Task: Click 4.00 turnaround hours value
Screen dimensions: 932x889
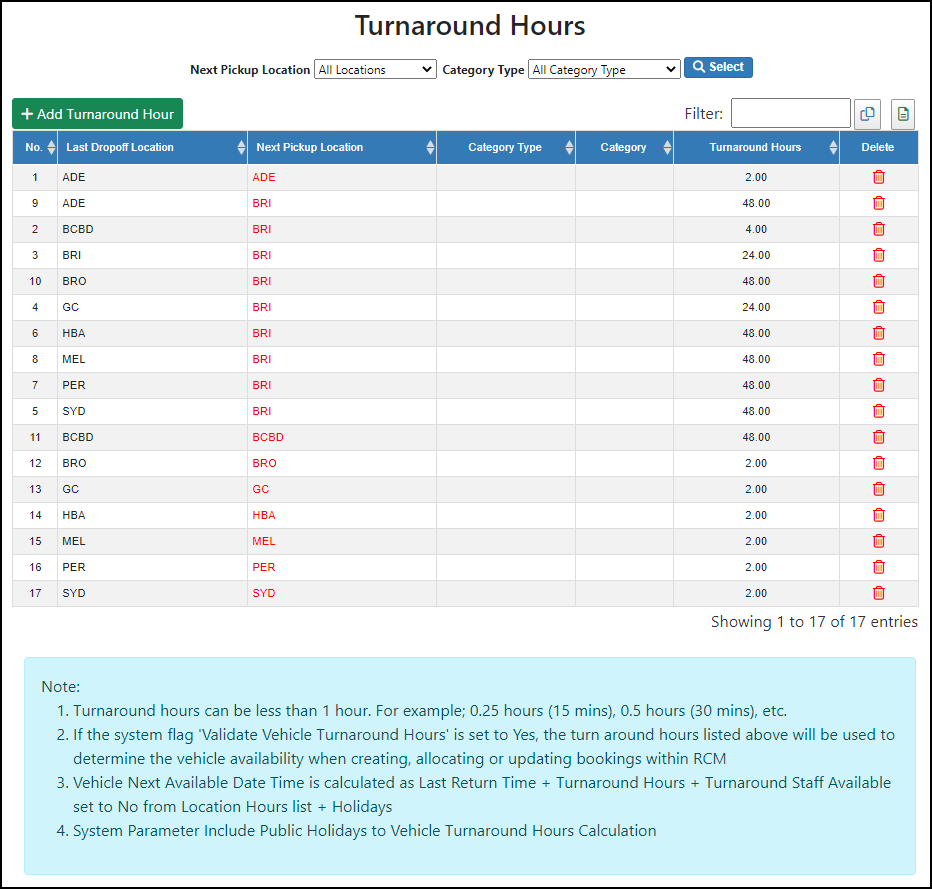Action: click(x=756, y=229)
